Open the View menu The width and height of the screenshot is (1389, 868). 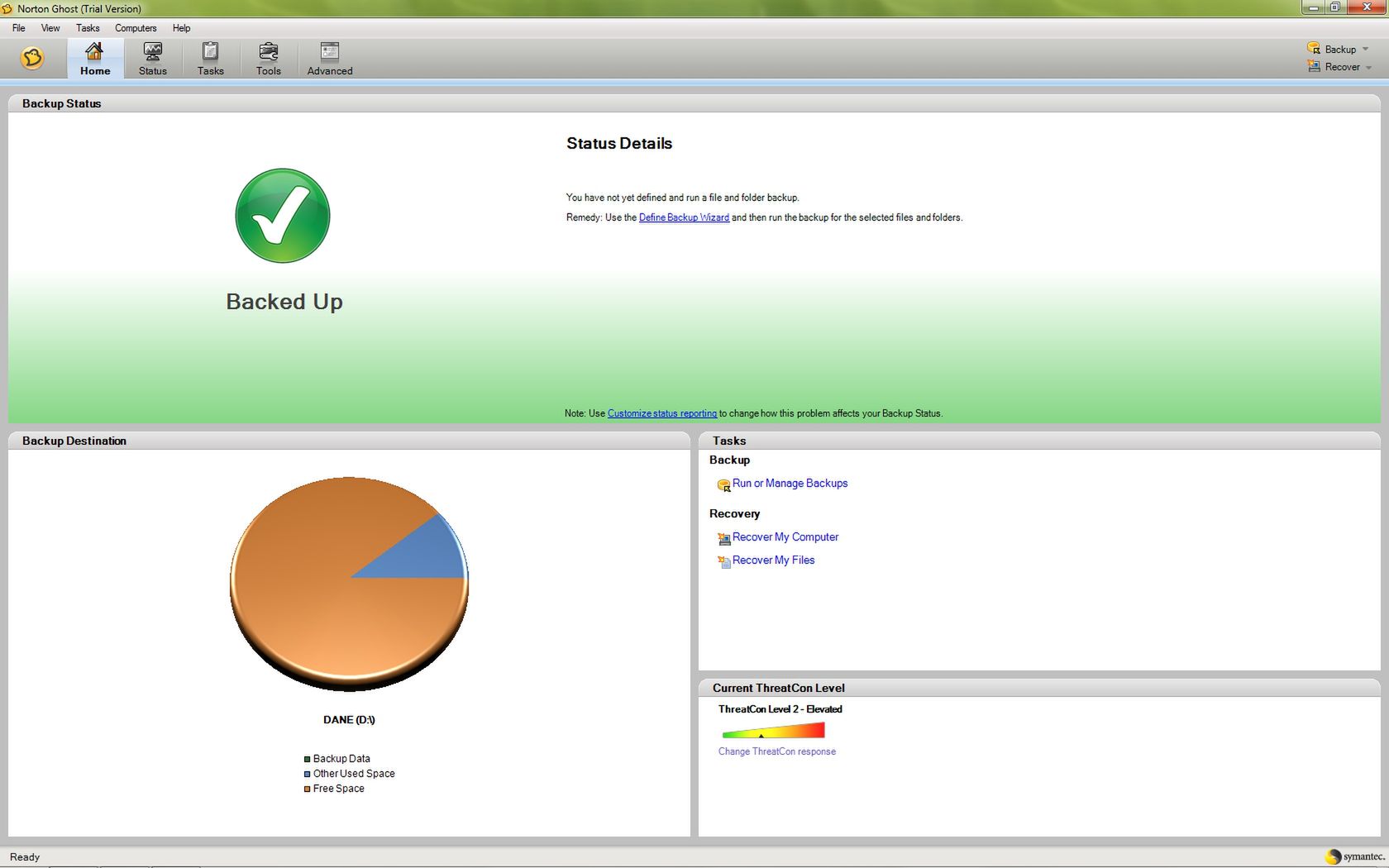point(50,28)
